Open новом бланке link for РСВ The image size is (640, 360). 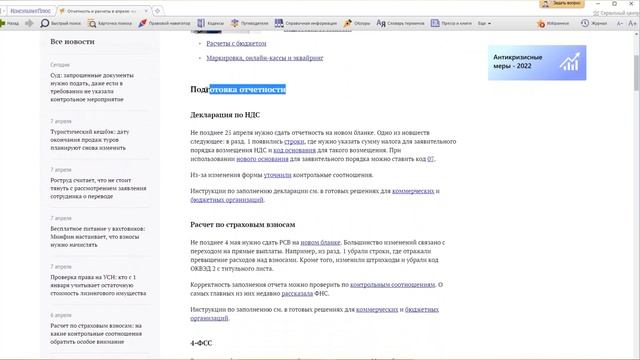(320, 242)
